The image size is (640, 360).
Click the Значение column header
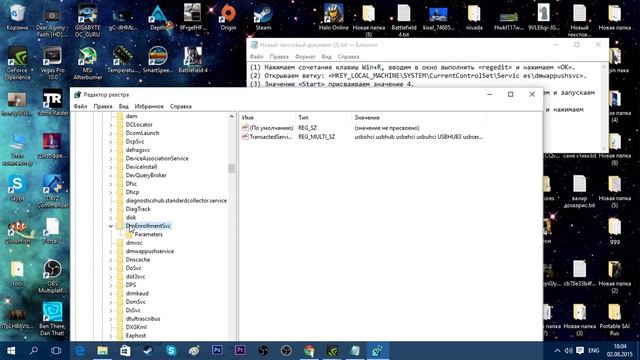[419, 118]
